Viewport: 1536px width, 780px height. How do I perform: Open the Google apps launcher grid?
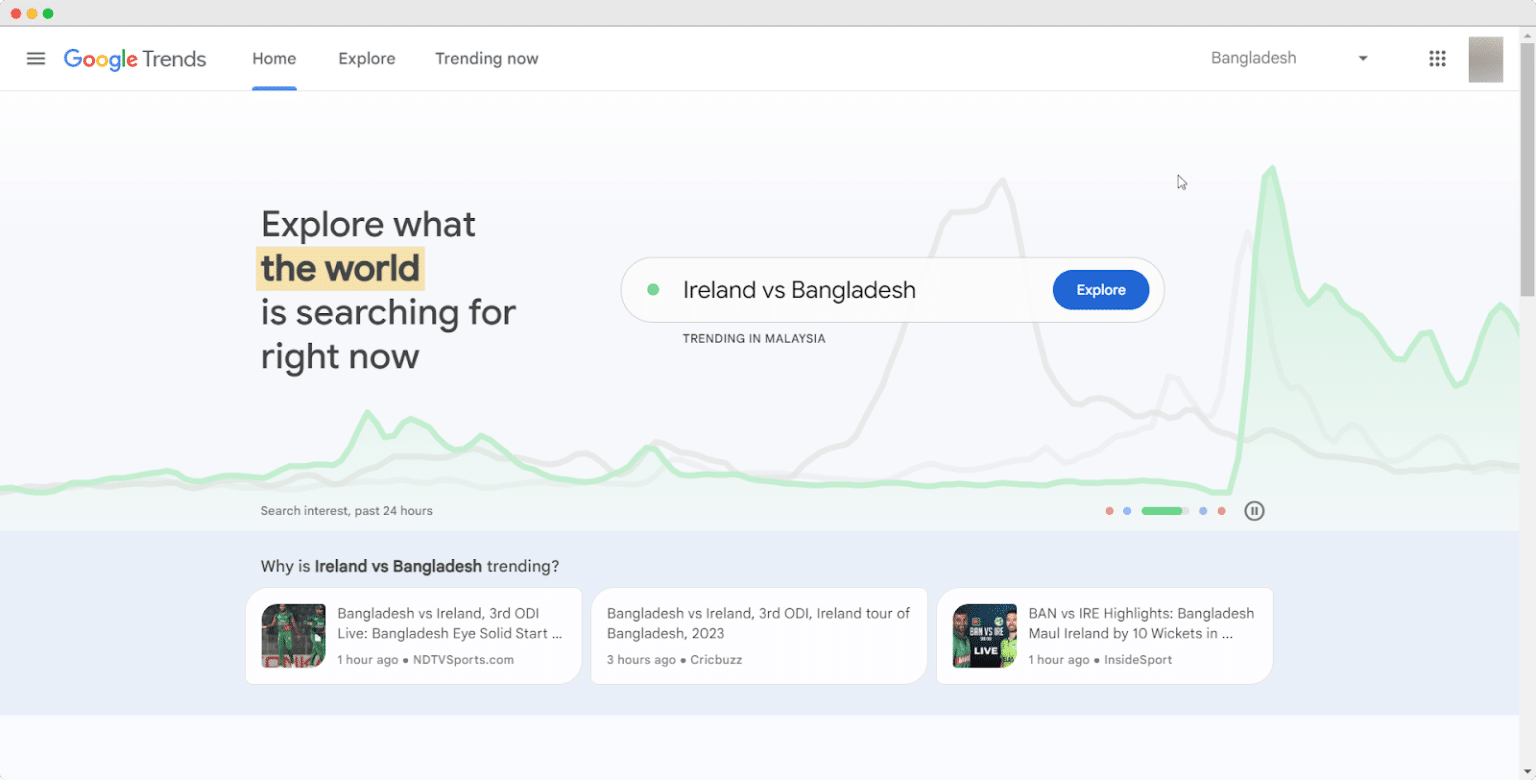pos(1437,58)
